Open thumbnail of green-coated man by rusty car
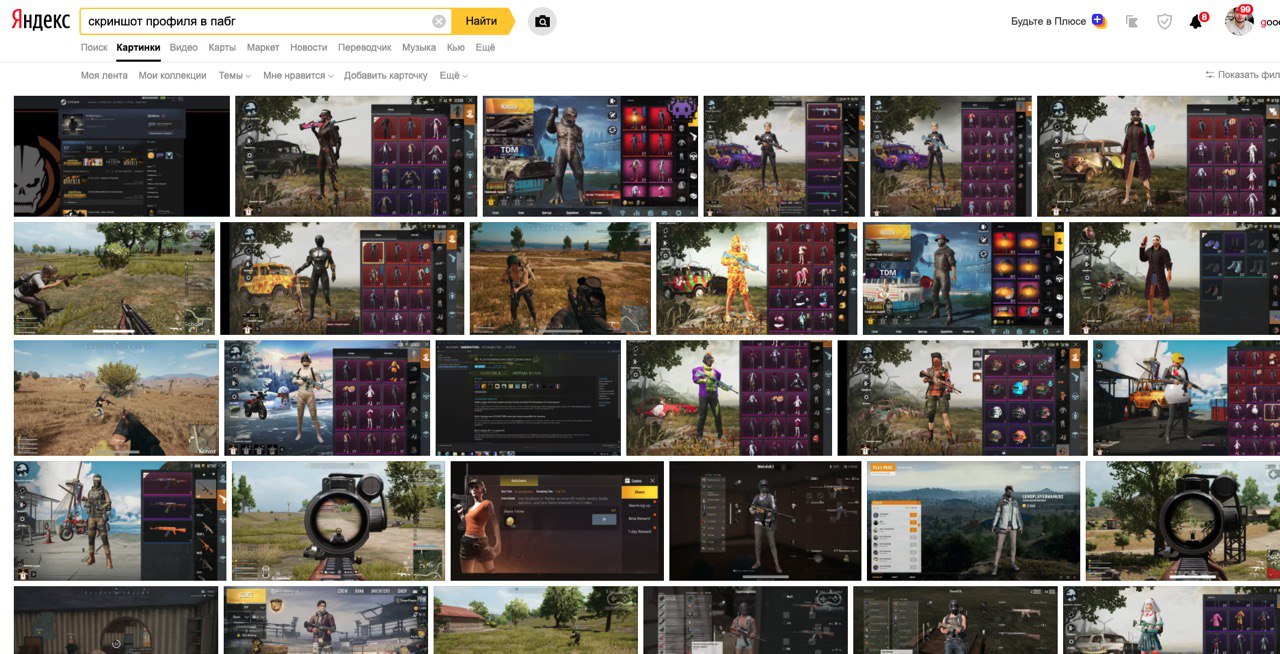Screen dimensions: 1280x654 point(1158,156)
